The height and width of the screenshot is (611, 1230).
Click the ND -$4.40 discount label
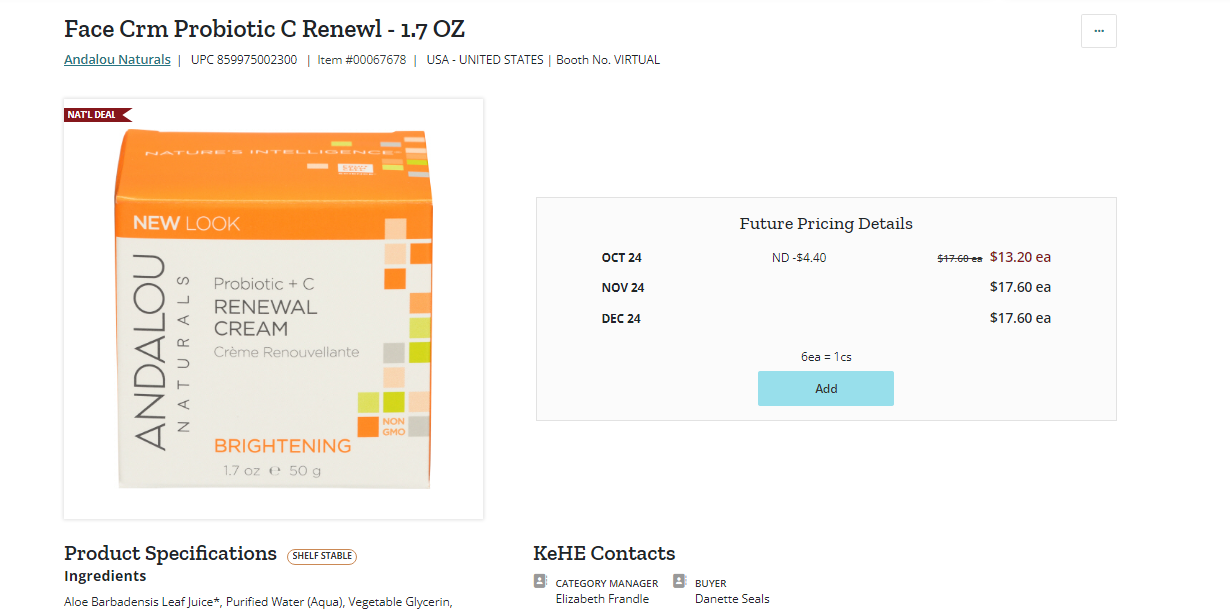click(x=799, y=258)
